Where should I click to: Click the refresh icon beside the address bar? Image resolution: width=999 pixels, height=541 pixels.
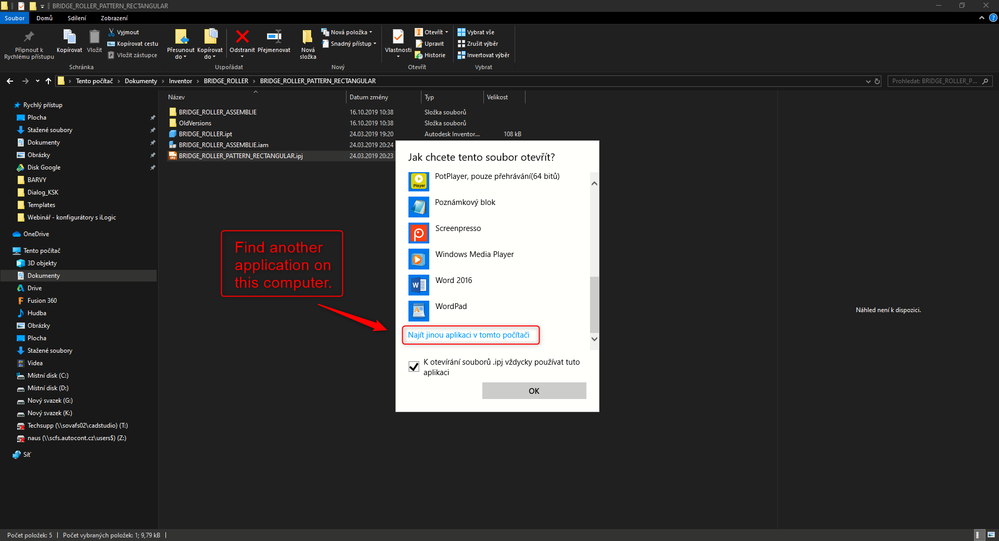pyautogui.click(x=877, y=81)
